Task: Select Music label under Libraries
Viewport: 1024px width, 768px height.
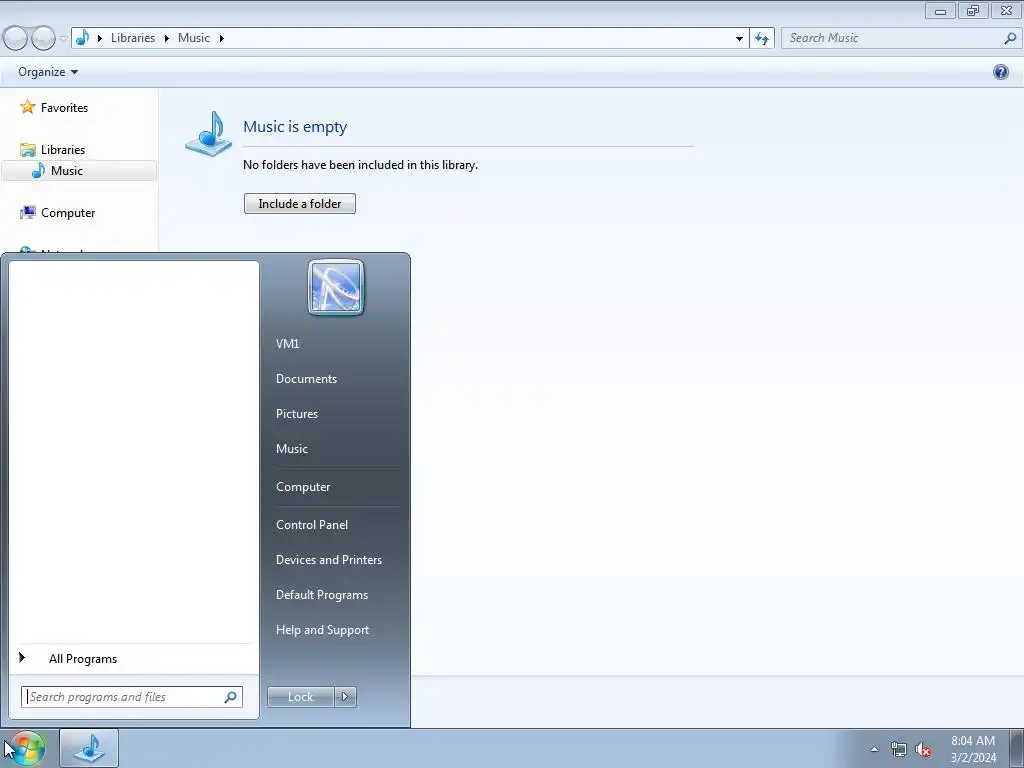Action: (67, 170)
